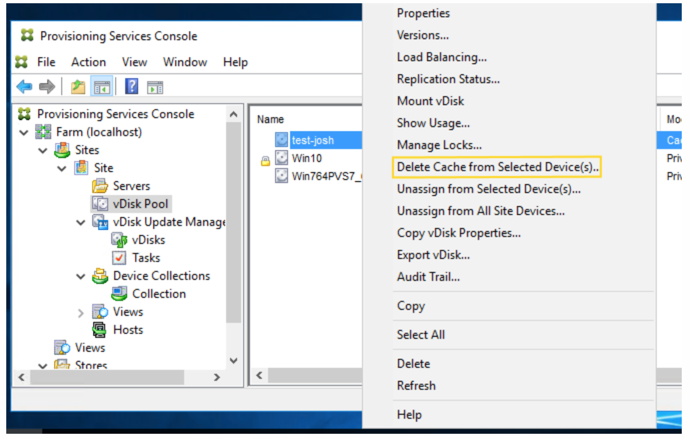
Task: Click the Show/Hide Action Pane icon
Action: [x=155, y=87]
